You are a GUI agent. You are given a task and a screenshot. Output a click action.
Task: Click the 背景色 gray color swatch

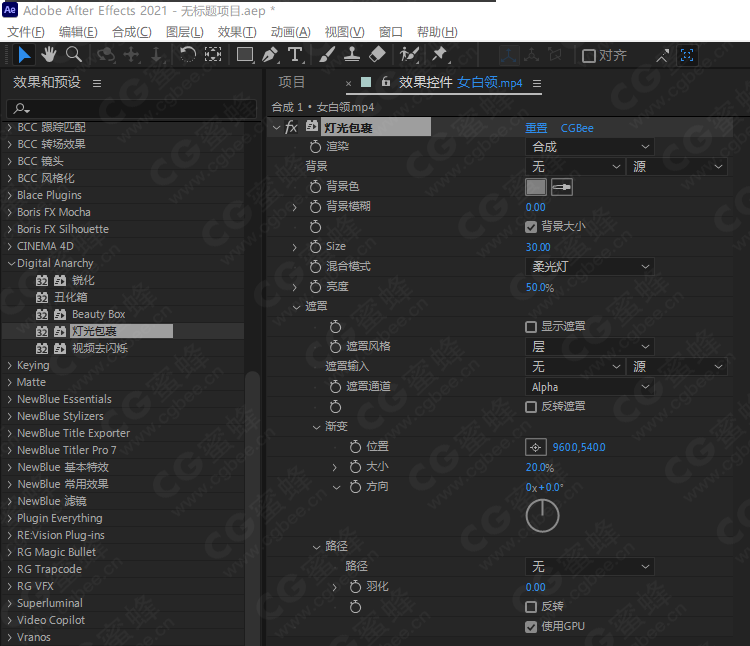pos(536,187)
